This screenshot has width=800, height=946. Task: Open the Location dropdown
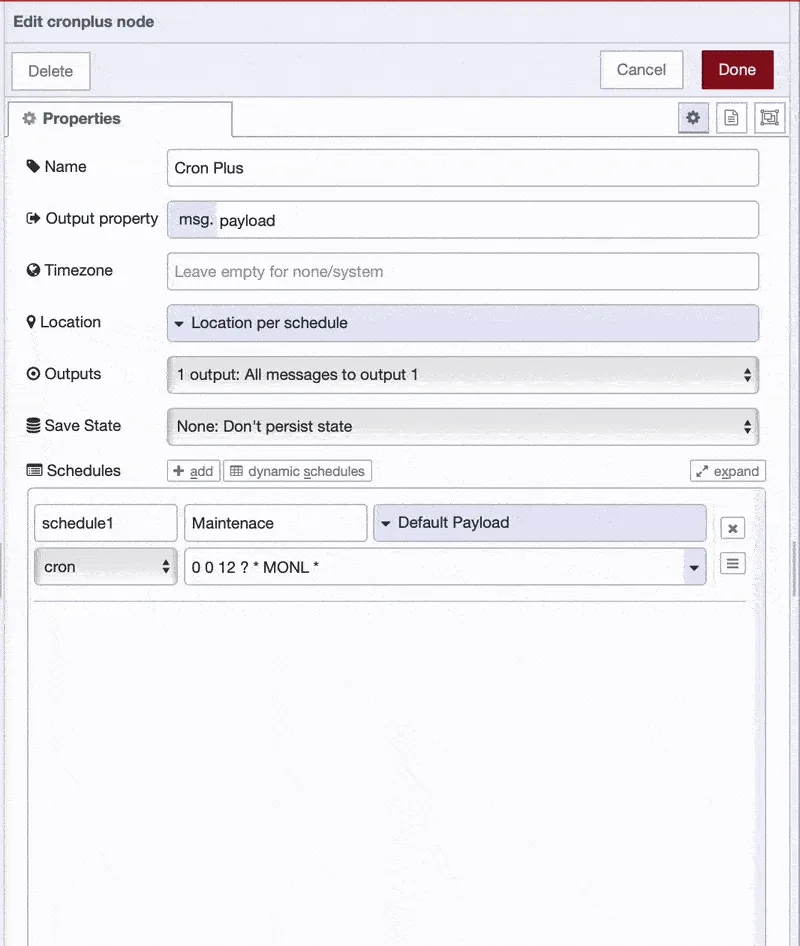(x=463, y=323)
